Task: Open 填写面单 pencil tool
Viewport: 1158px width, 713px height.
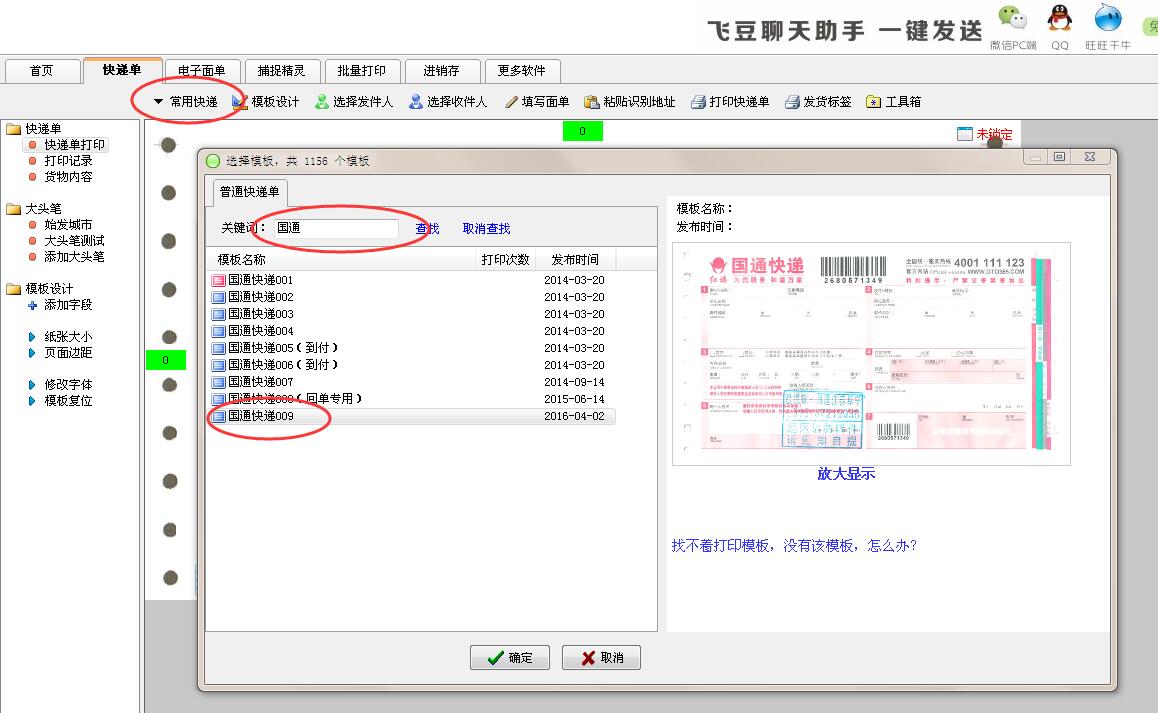Action: [x=537, y=102]
